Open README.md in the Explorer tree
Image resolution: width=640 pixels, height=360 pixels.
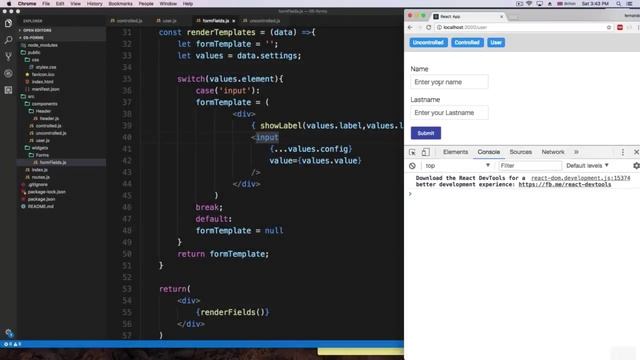pyautogui.click(x=40, y=207)
